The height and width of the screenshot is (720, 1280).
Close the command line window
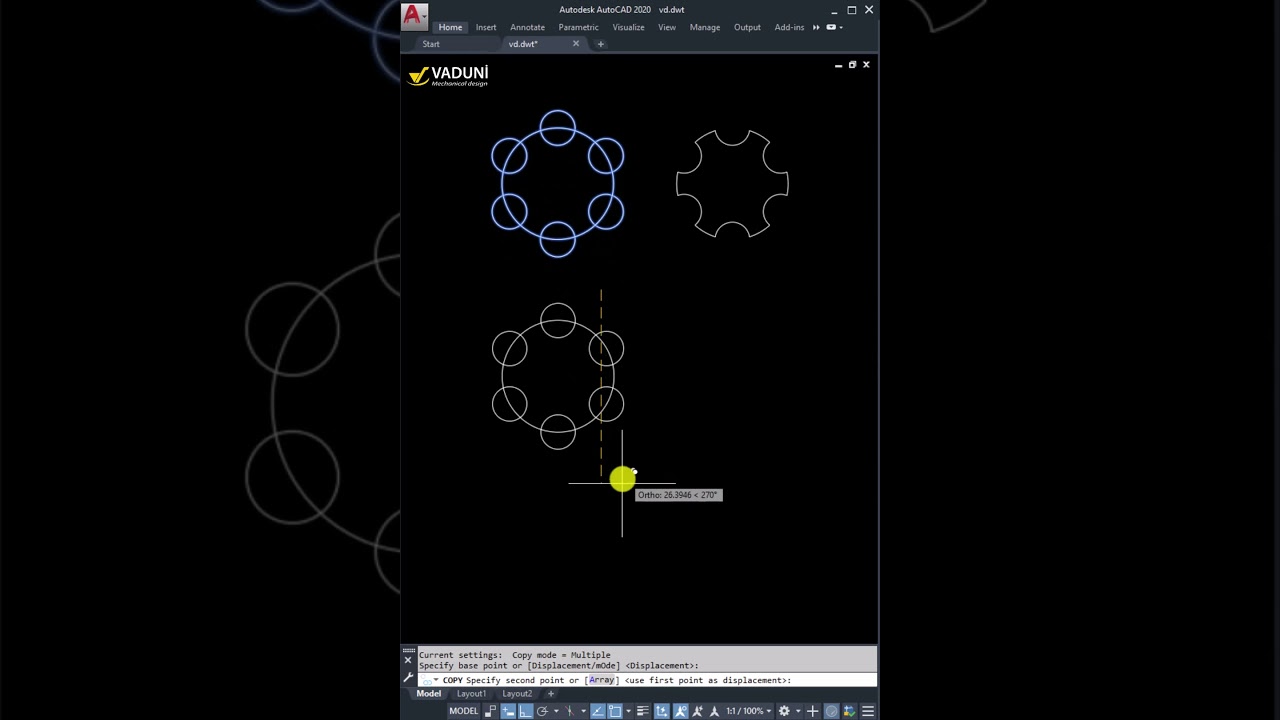click(408, 661)
